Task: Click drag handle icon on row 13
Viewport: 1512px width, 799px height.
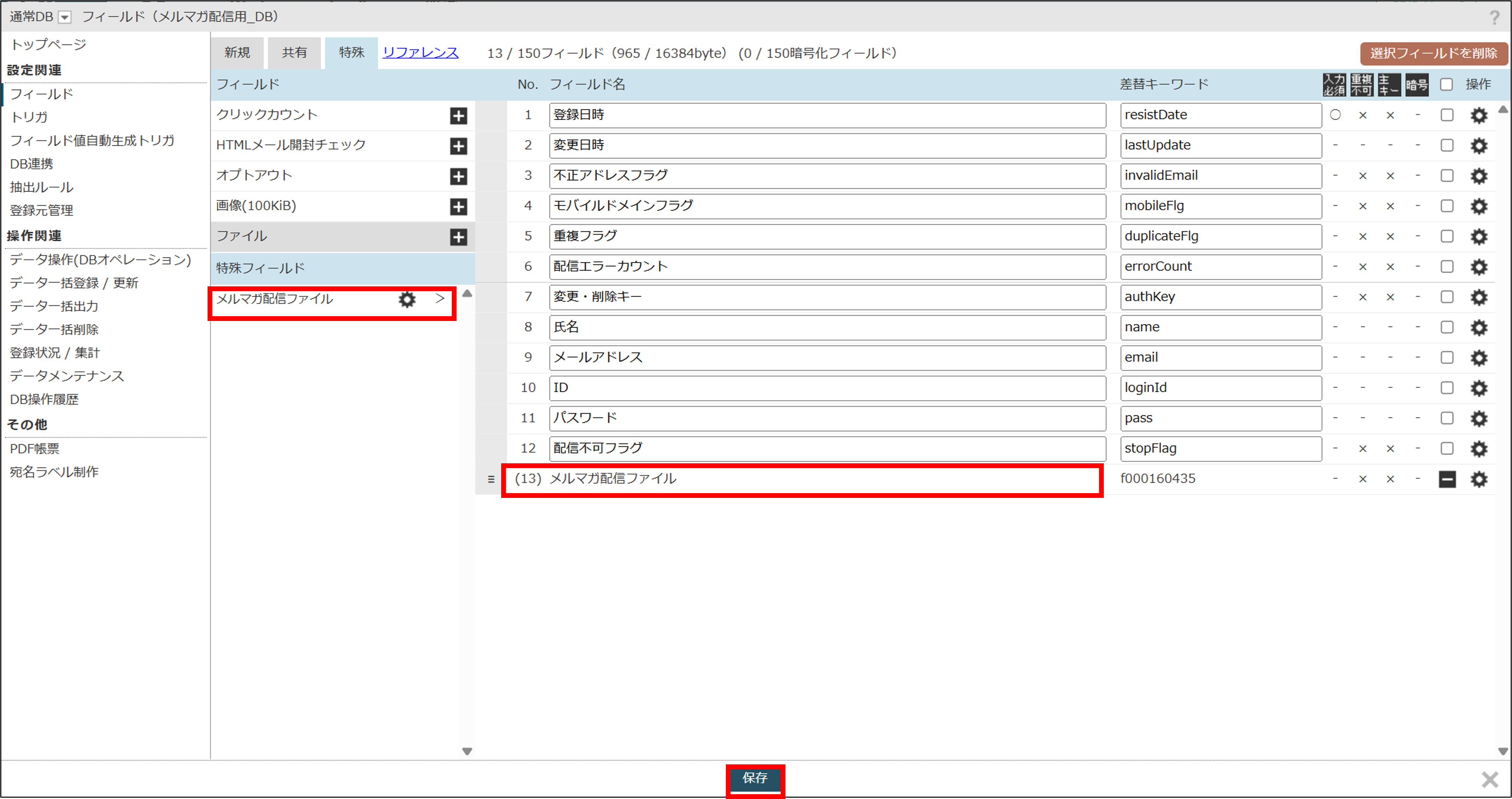Action: [491, 479]
